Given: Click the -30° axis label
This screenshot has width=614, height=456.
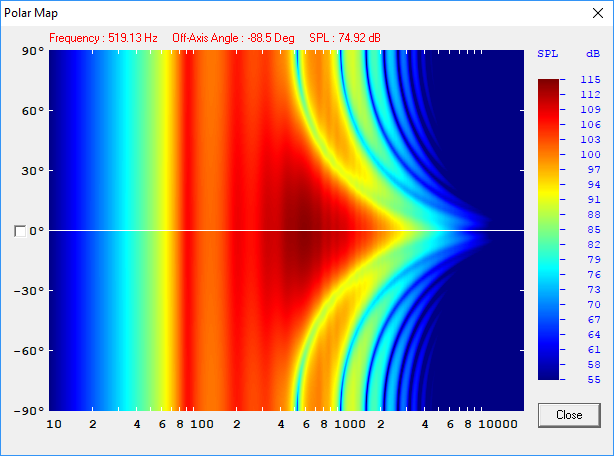Looking at the screenshot, I should 29,291.
